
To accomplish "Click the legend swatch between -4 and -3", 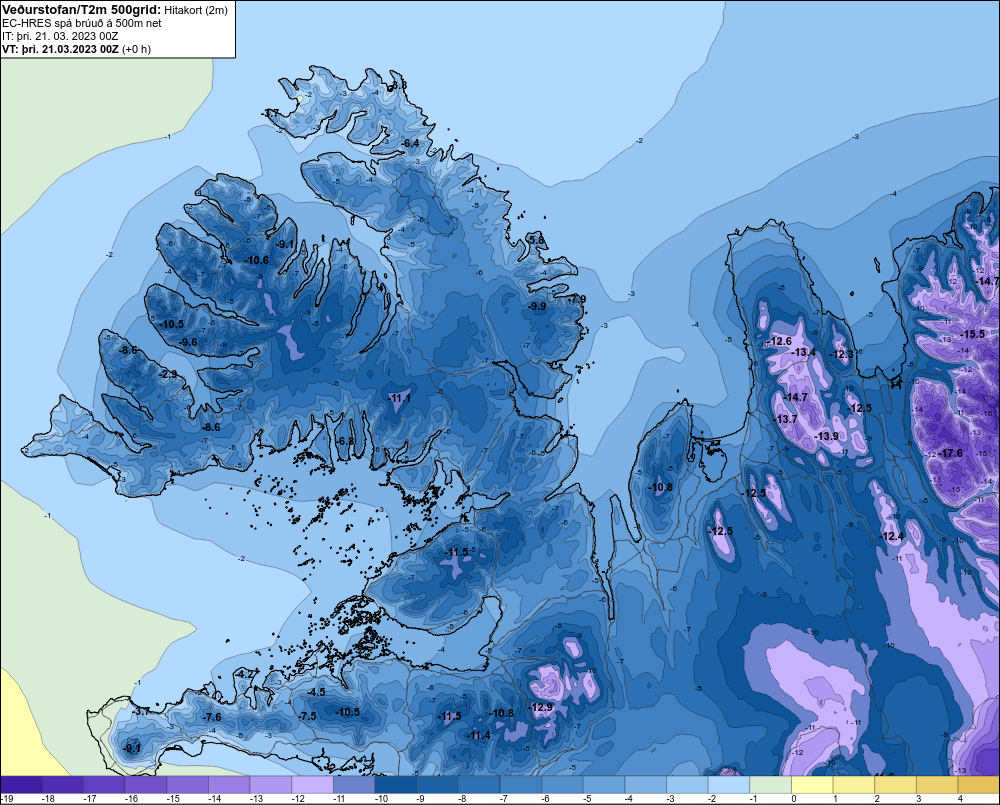I will coord(645,785).
